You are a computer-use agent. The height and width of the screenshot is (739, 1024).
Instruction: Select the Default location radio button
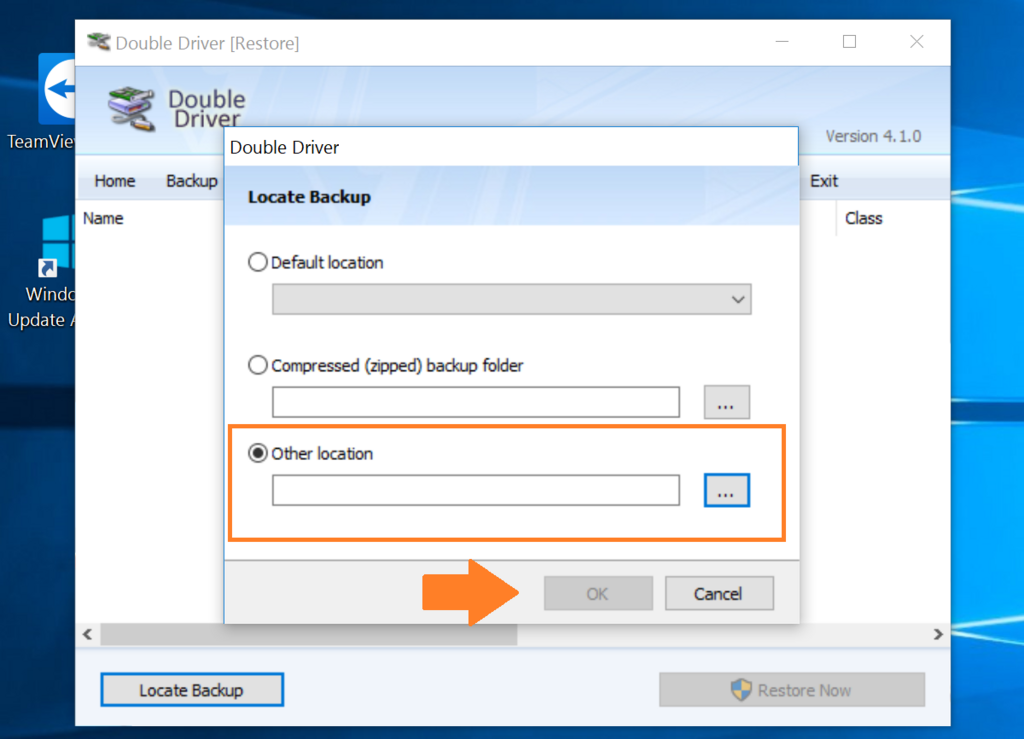[x=257, y=262]
